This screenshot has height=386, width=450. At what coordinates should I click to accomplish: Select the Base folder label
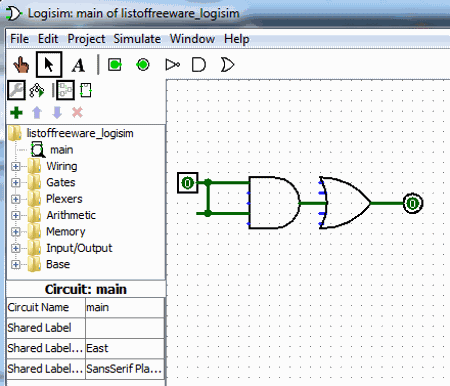coord(58,265)
